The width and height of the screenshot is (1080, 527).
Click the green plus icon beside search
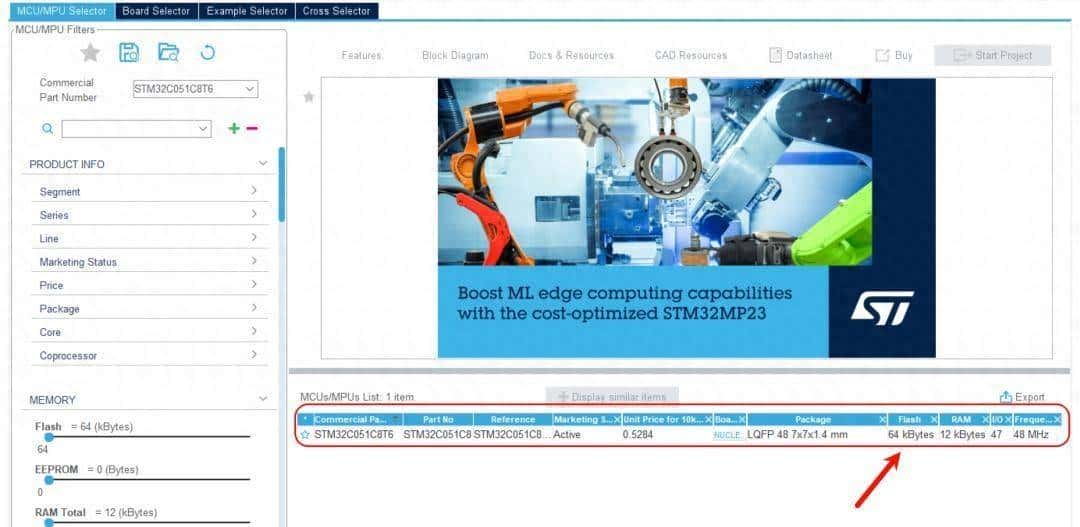click(234, 129)
